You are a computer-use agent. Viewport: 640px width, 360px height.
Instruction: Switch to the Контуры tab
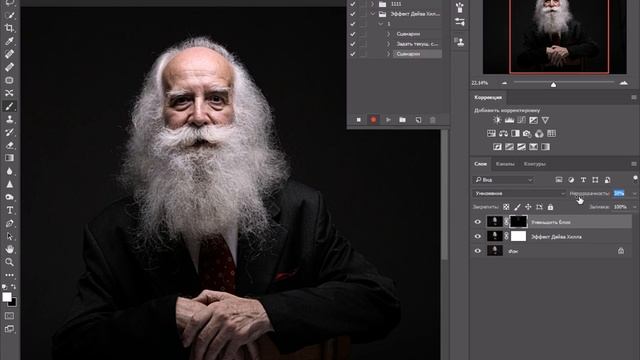[534, 164]
